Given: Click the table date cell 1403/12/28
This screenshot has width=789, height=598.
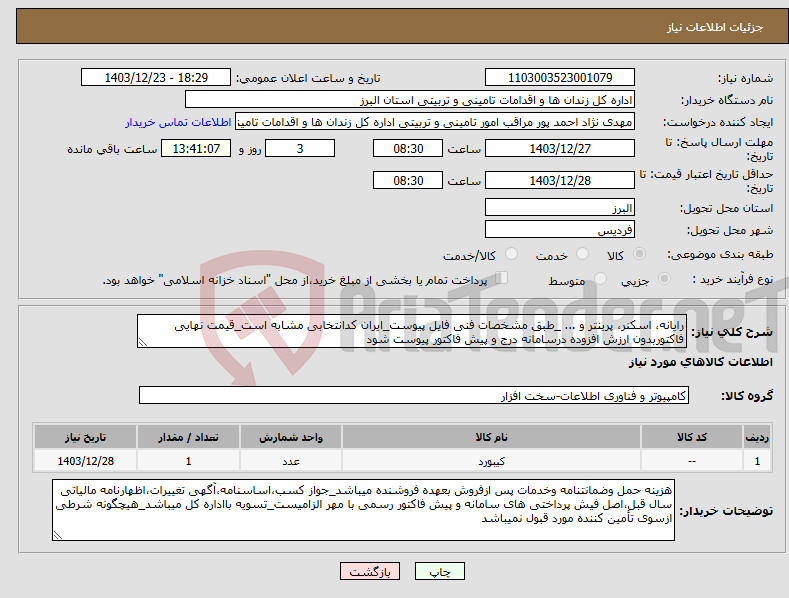Looking at the screenshot, I should pos(86,461).
